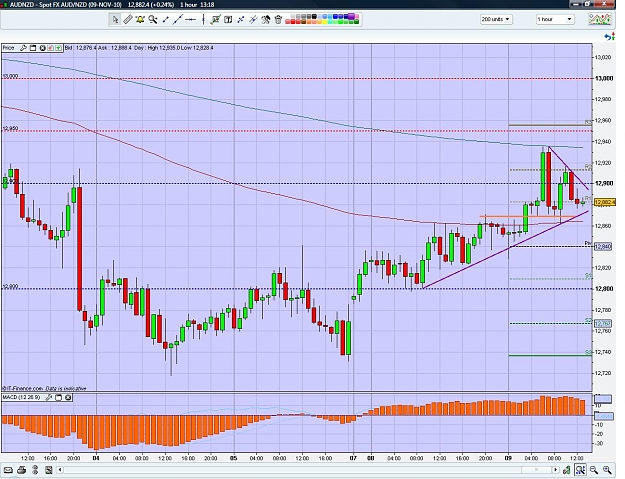Click the rightmost magnifier zoom in icon
This screenshot has width=625, height=479.
point(607,470)
